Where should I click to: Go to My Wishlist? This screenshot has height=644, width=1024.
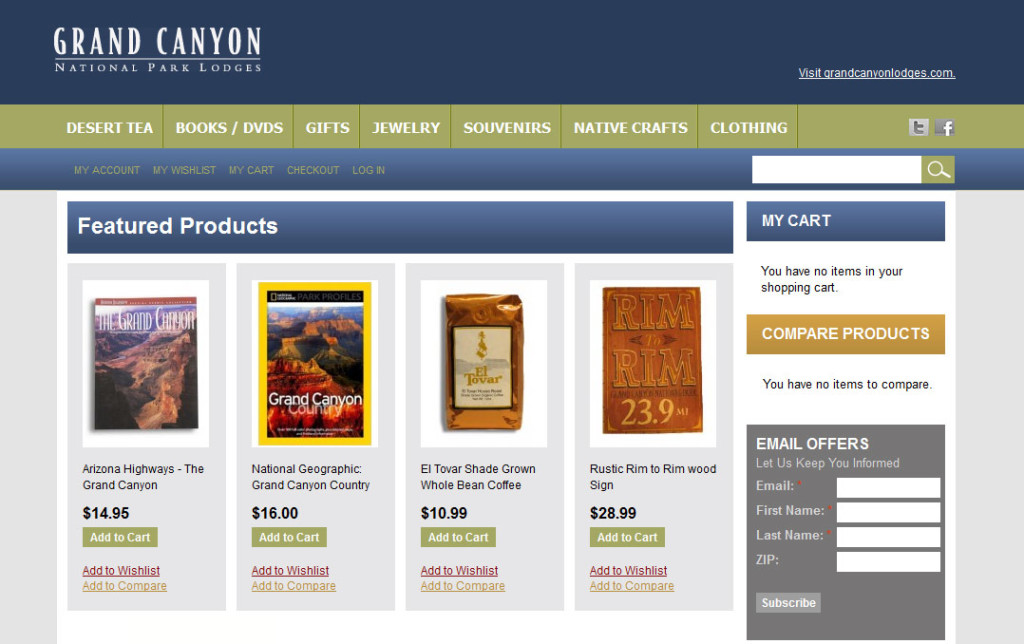(184, 170)
